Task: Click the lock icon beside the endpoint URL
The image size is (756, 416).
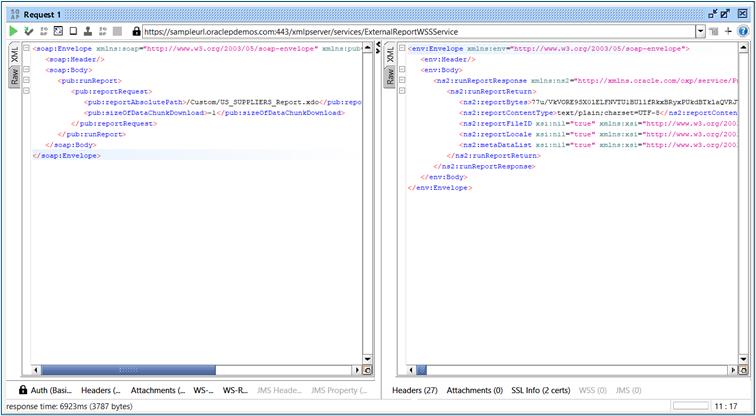Action: click(136, 31)
